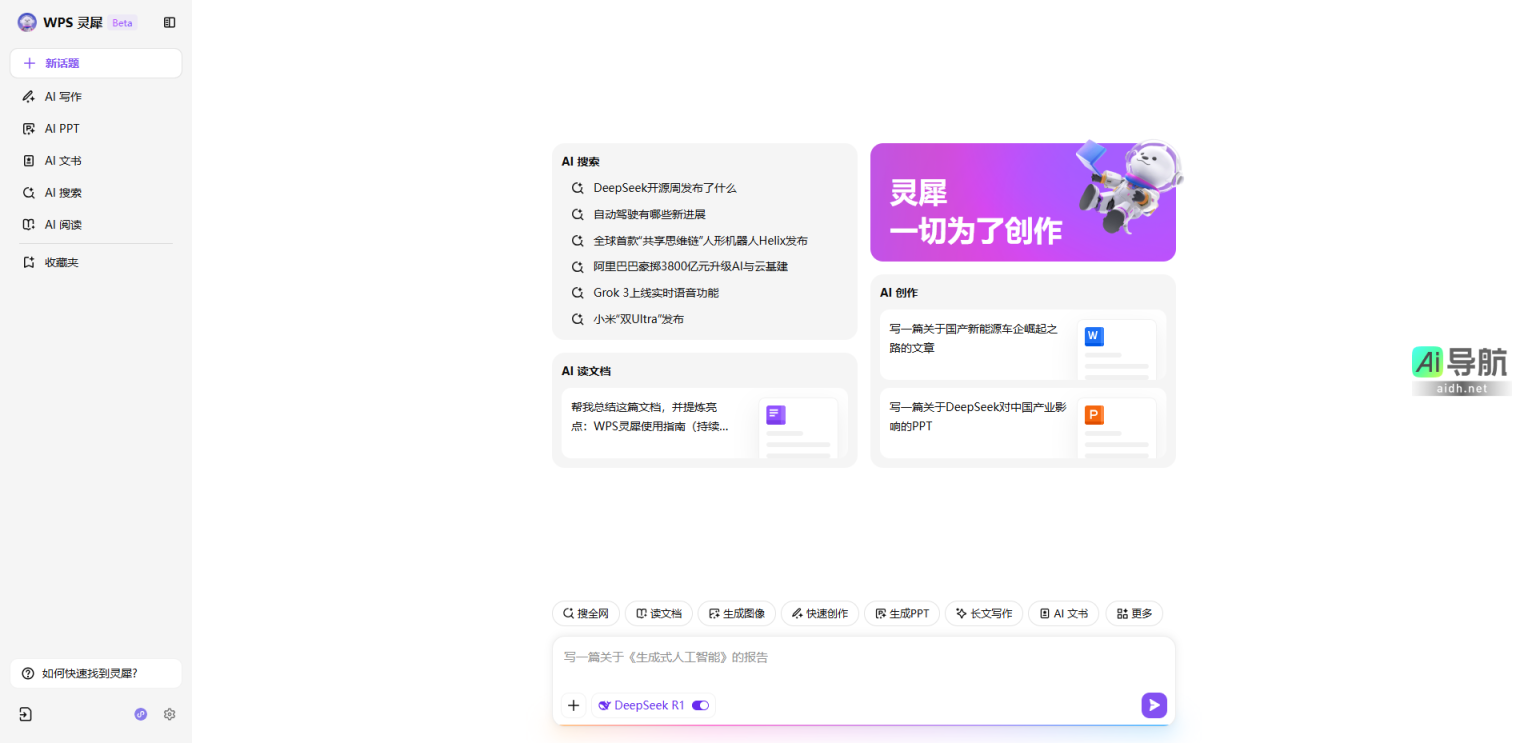Open the AI PPT tool
This screenshot has height=743, width=1536.
(60, 128)
